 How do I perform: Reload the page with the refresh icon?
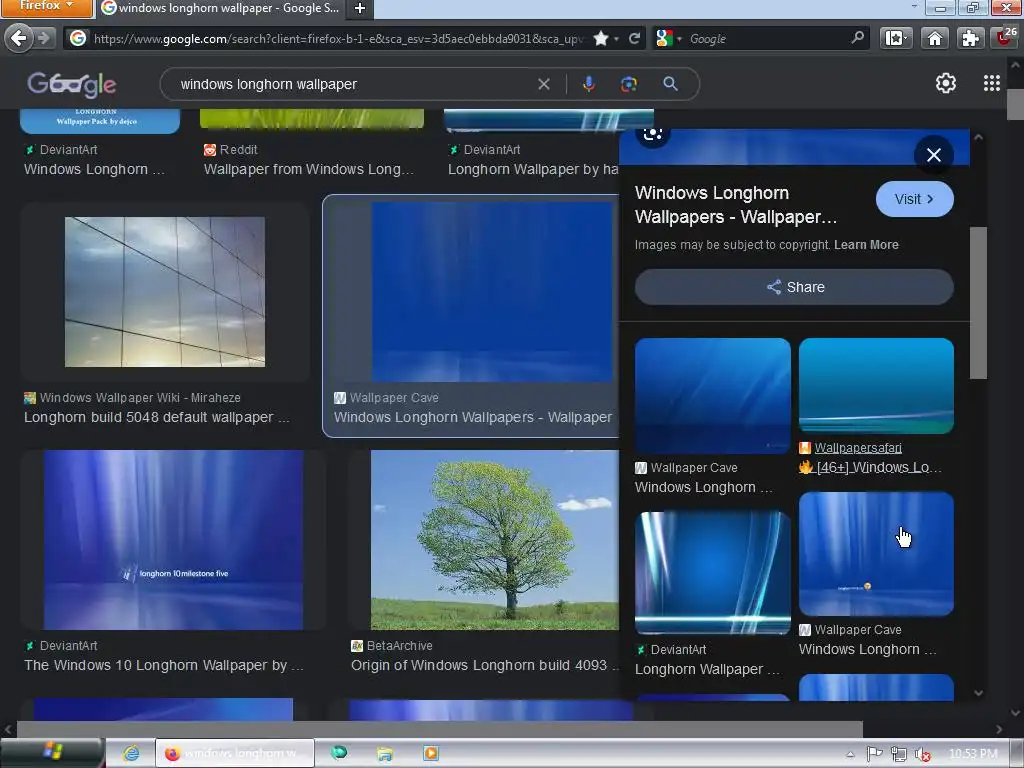point(634,39)
